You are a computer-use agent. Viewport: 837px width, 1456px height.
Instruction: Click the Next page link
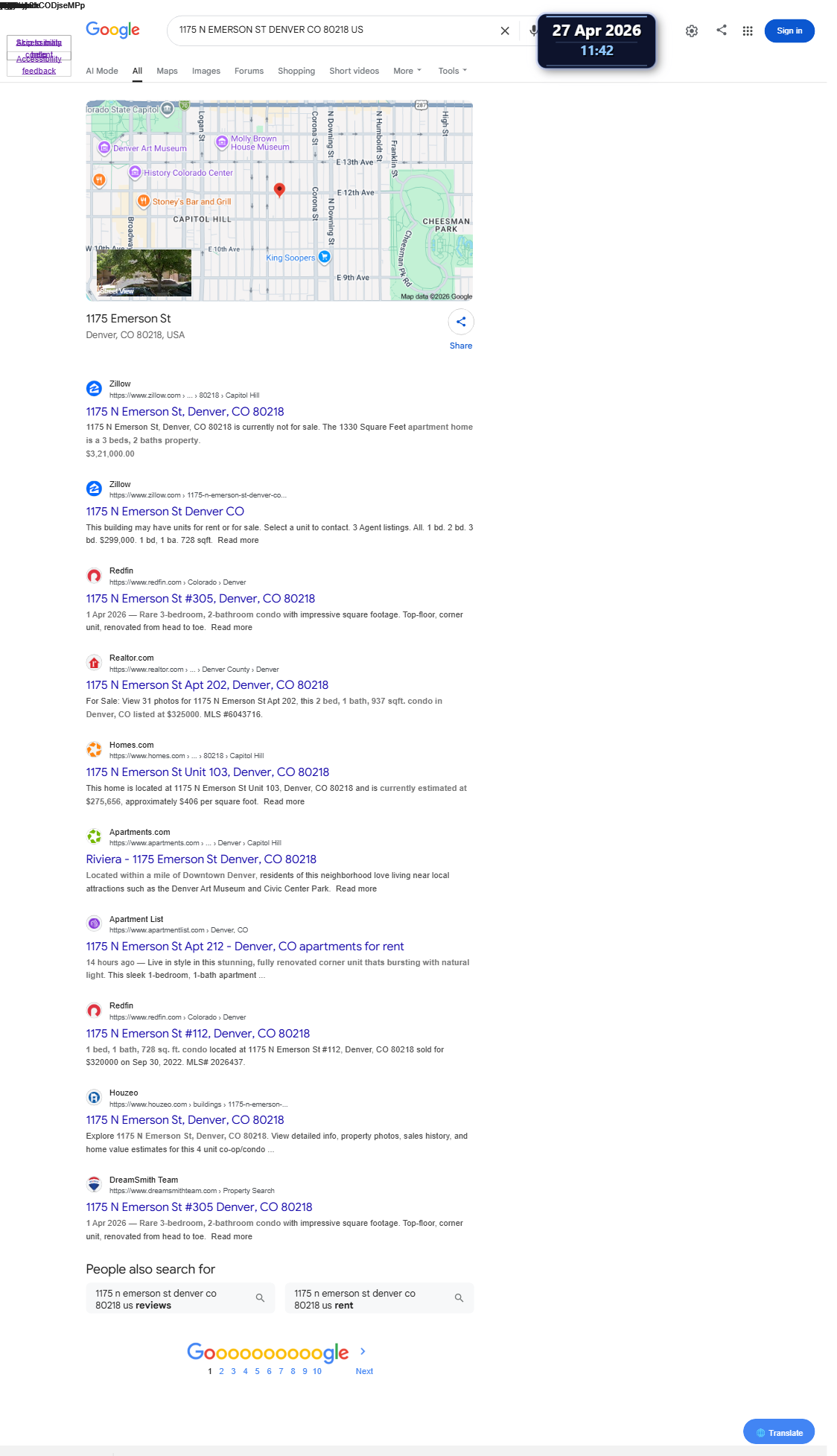point(364,1371)
